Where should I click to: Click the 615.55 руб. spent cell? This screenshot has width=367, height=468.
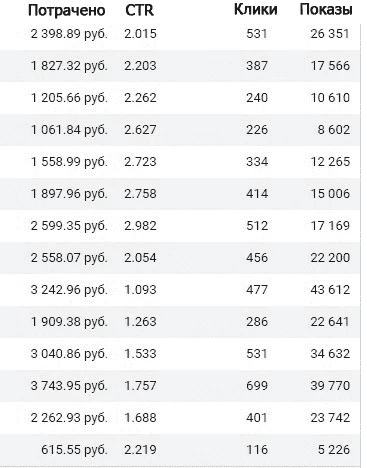pyautogui.click(x=74, y=450)
